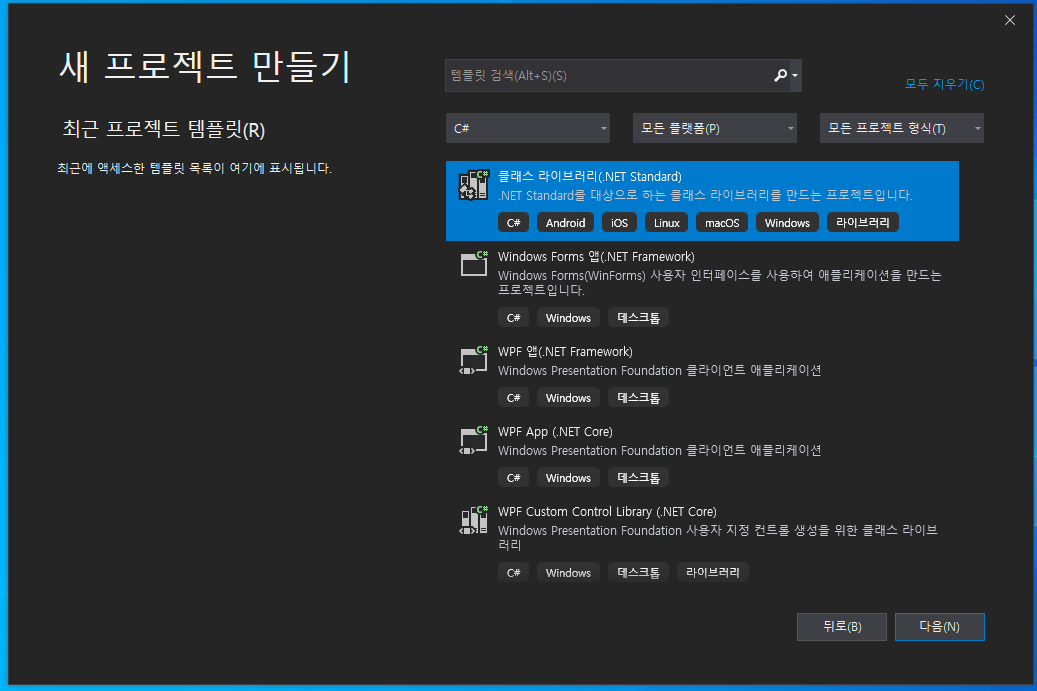Click the Windows tag on the class library template
Screen dimensions: 1037x691
(787, 223)
